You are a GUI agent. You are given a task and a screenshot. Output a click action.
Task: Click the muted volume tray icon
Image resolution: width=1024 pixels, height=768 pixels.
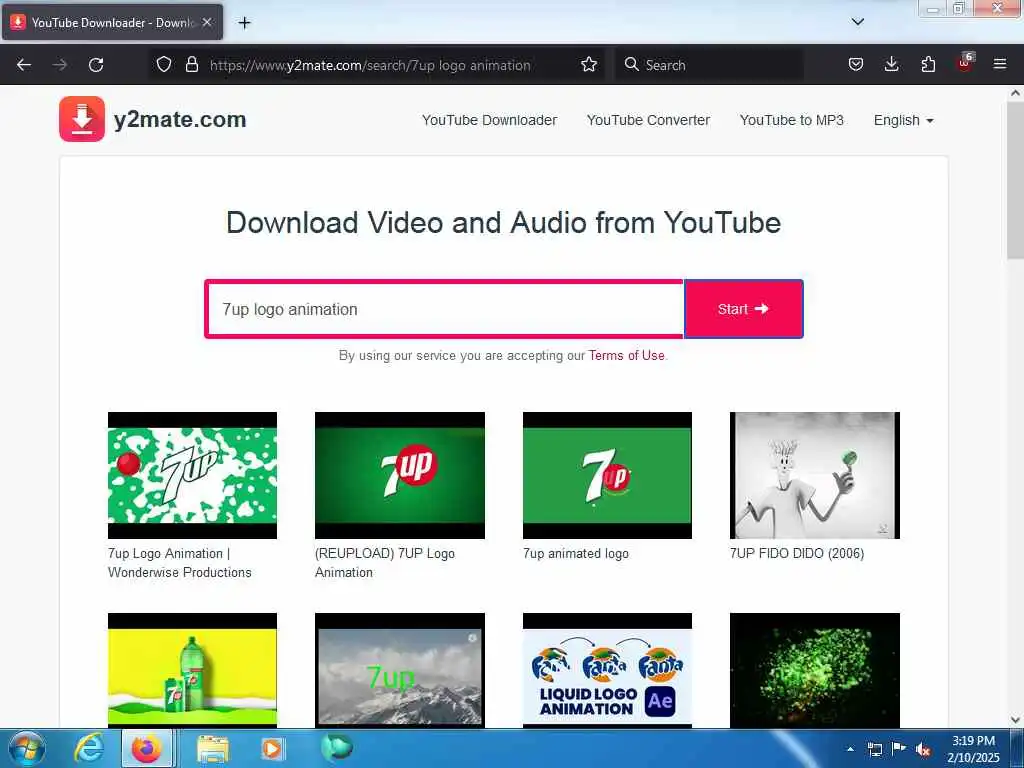[923, 750]
